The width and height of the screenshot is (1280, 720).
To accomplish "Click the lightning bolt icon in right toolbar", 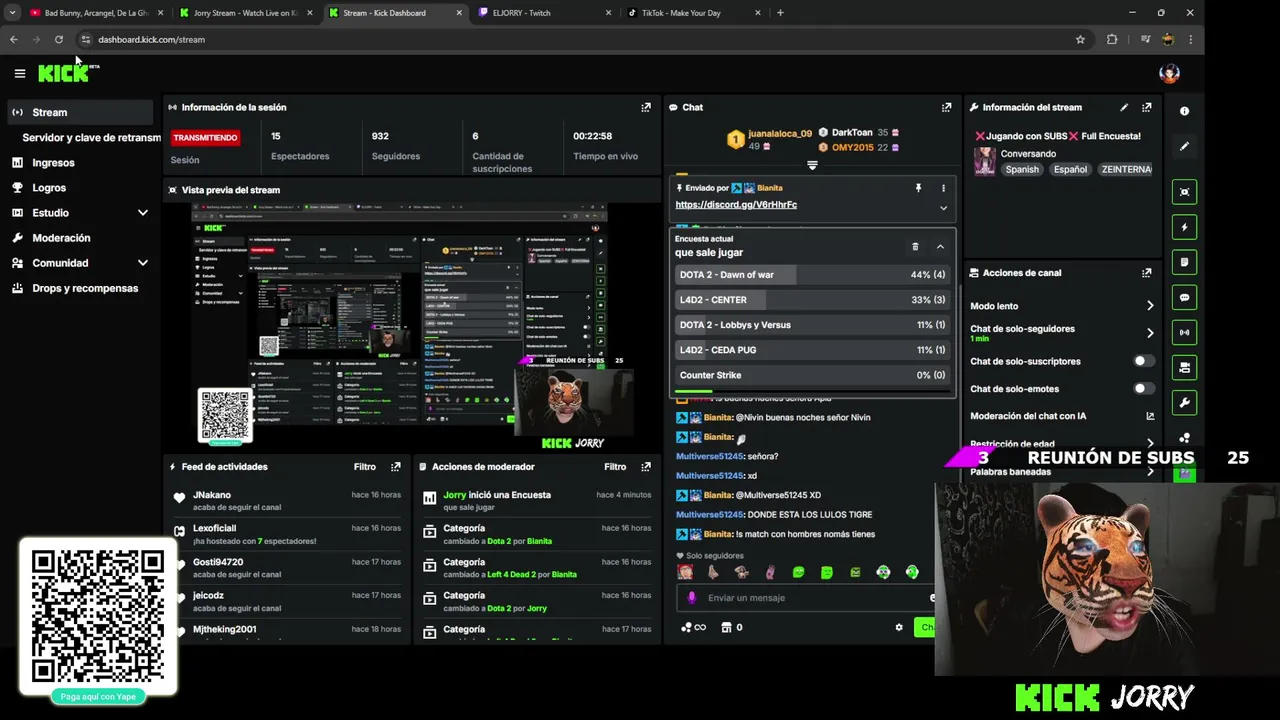I will click(x=1184, y=227).
